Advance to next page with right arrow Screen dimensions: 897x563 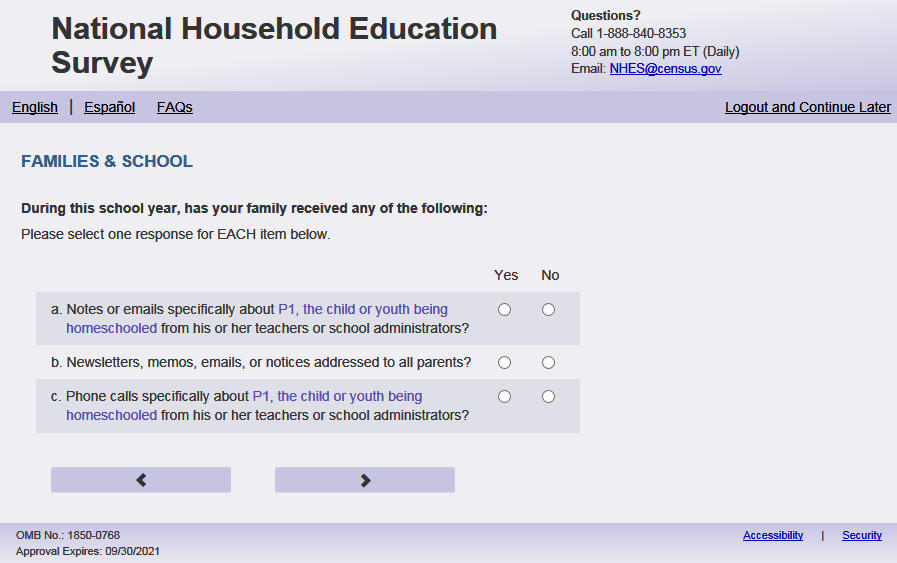pyautogui.click(x=365, y=480)
